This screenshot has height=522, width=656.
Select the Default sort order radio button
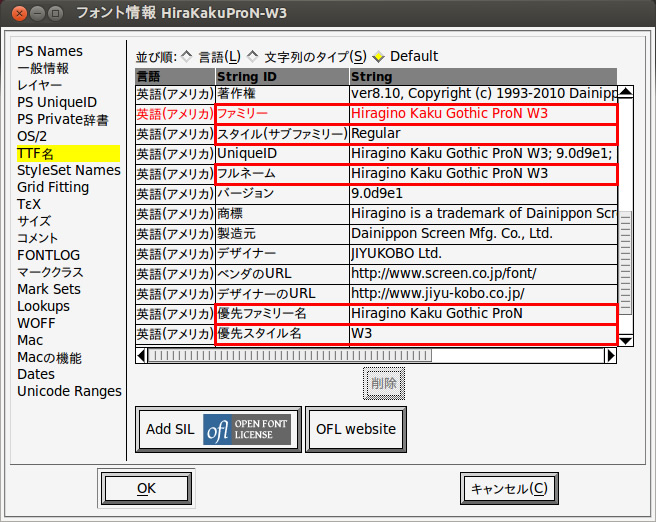click(x=379, y=56)
